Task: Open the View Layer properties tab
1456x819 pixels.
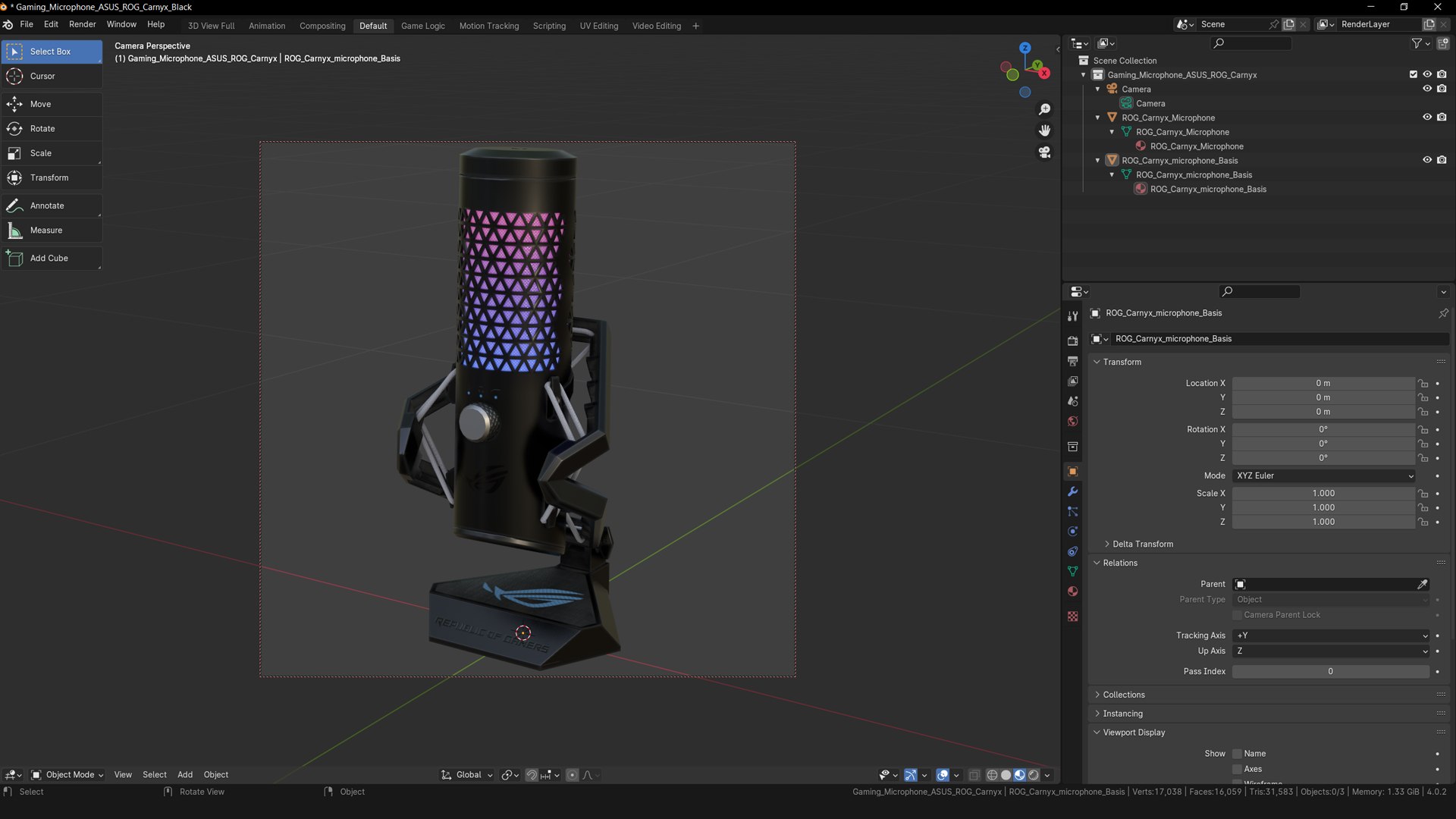Action: coord(1072,381)
